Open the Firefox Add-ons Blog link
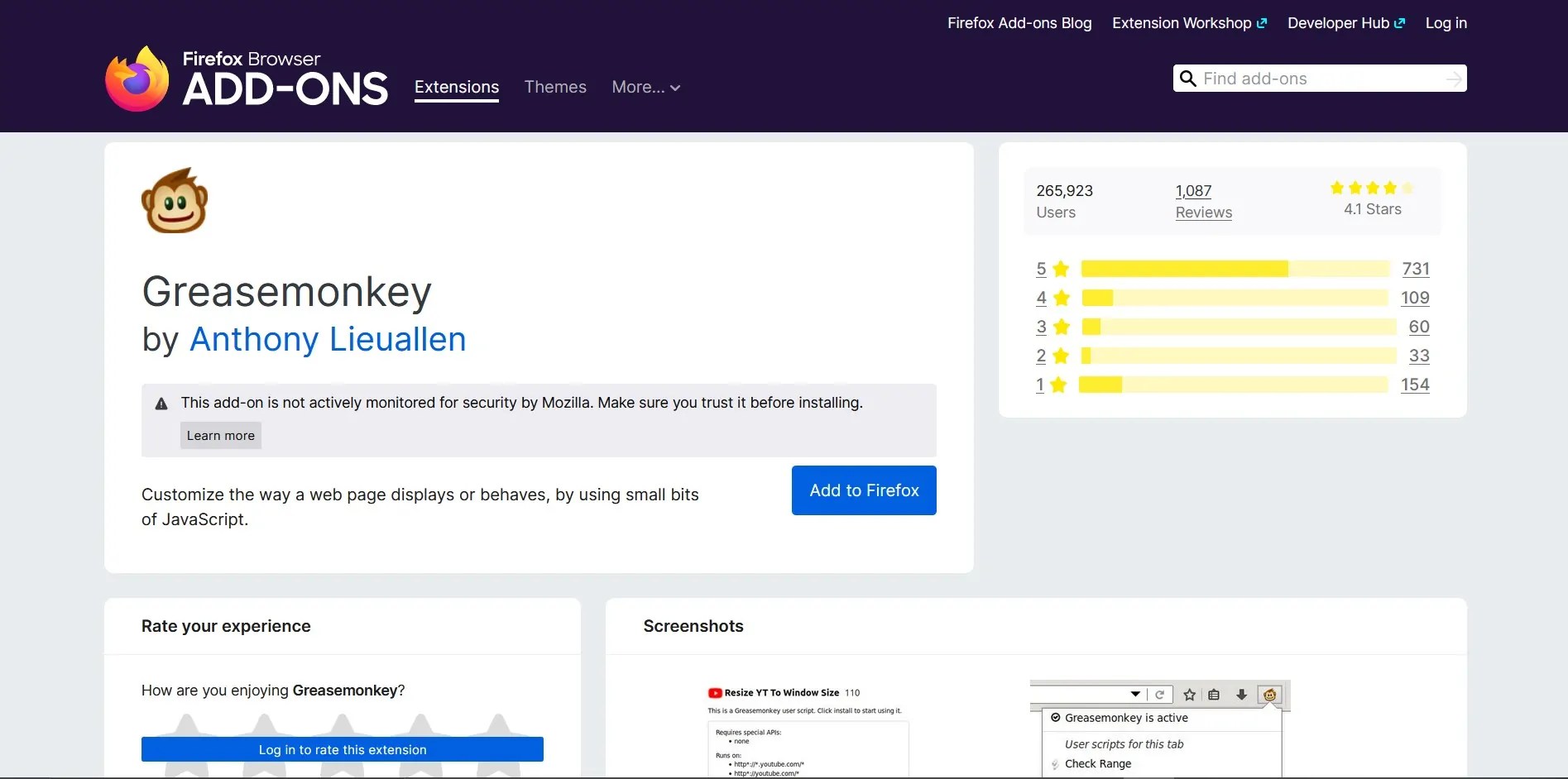The image size is (1568, 779). tap(1019, 23)
